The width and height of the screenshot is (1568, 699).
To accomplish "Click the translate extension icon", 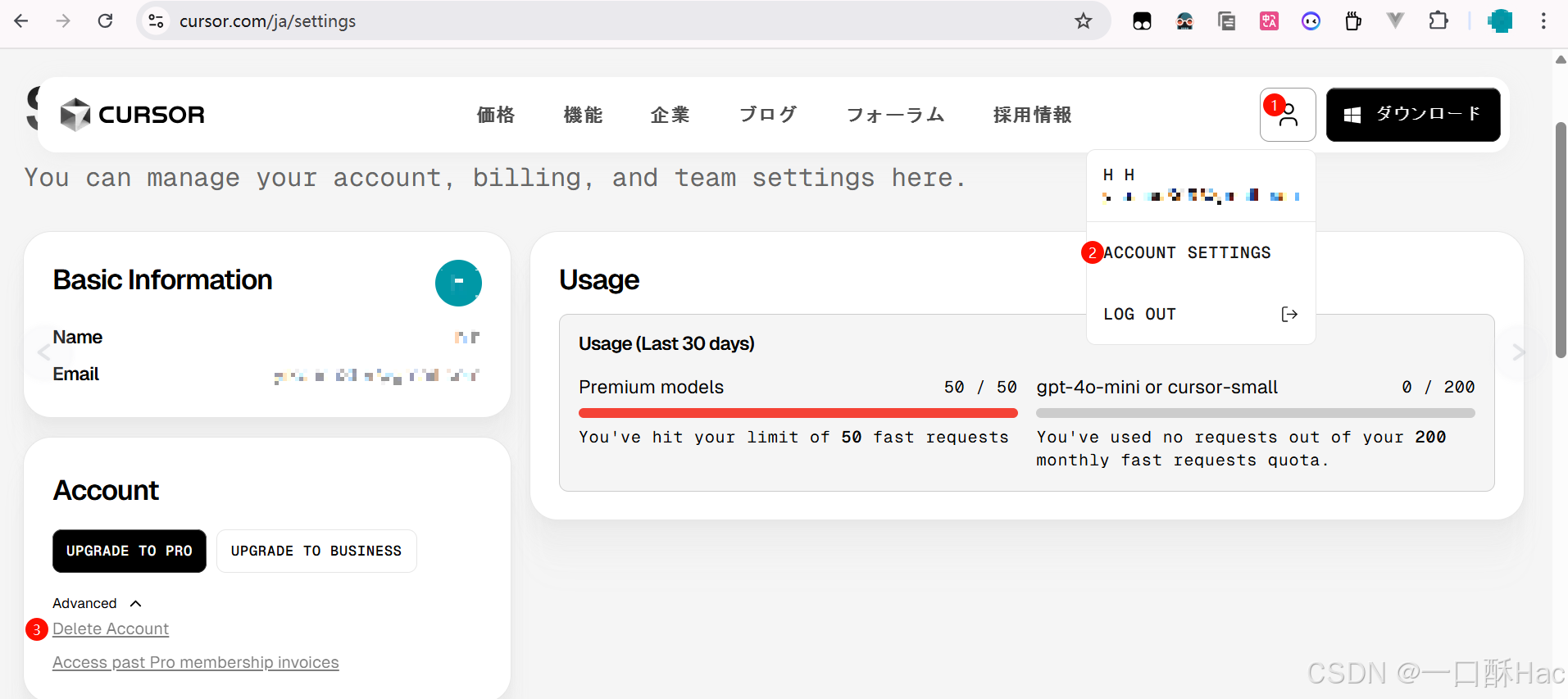I will click(x=1269, y=20).
